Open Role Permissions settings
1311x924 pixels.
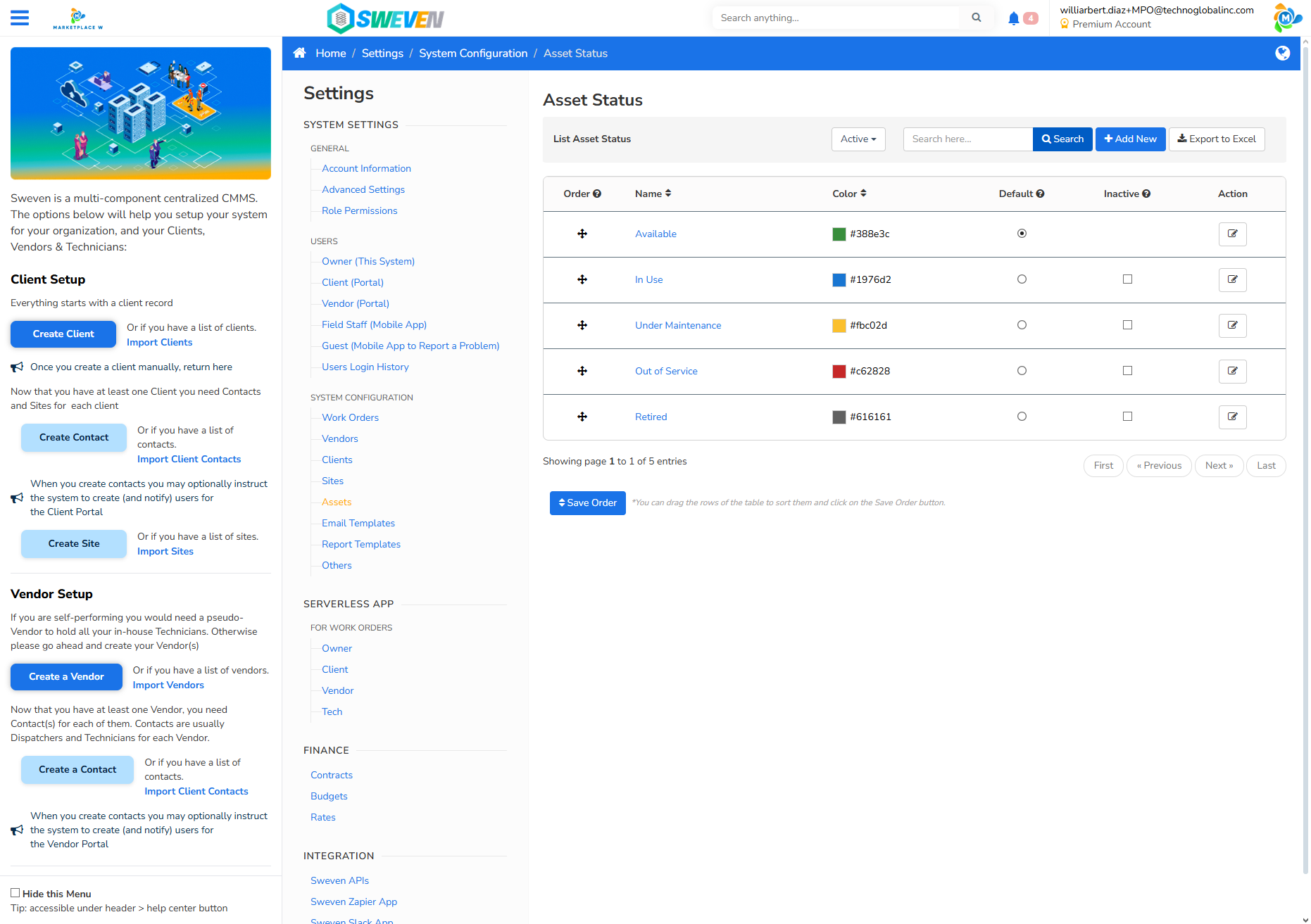pyautogui.click(x=359, y=210)
